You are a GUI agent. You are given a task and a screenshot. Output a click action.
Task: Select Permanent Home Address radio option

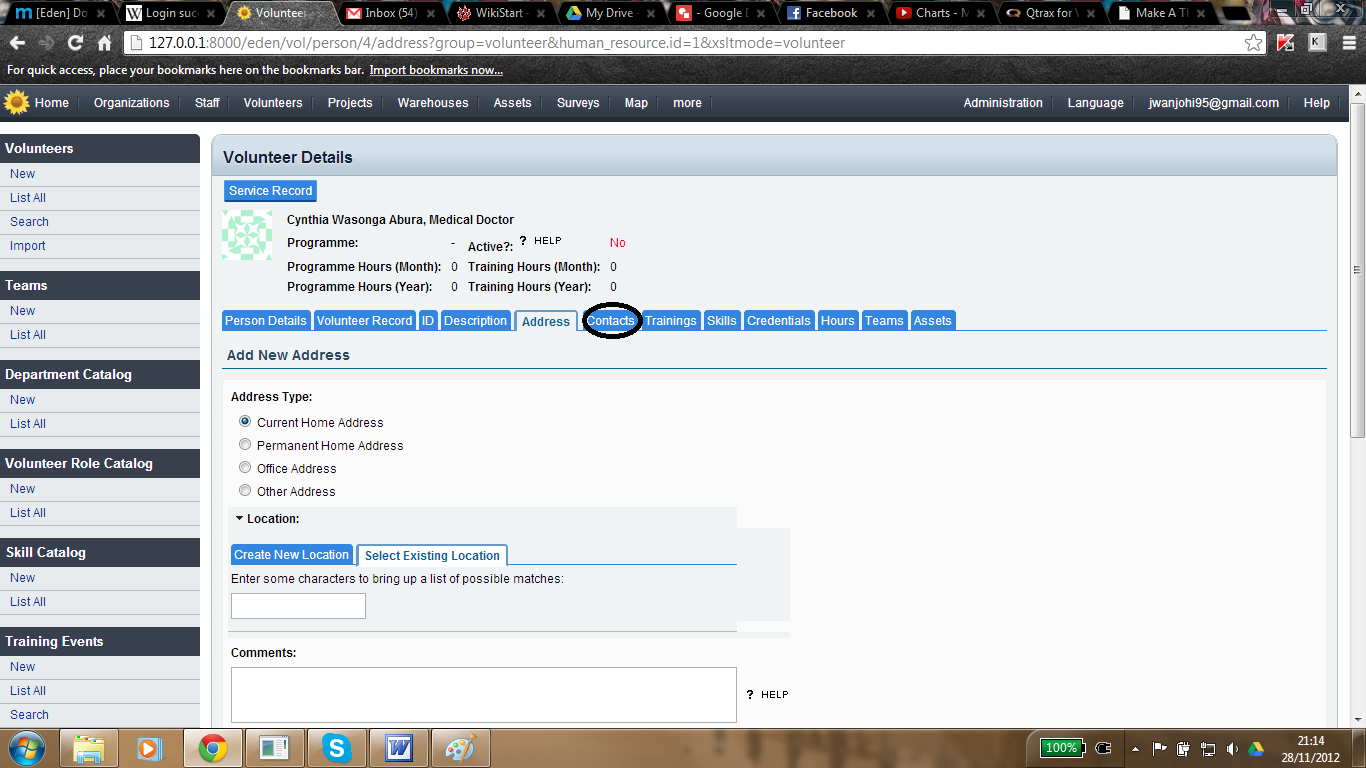pyautogui.click(x=245, y=445)
